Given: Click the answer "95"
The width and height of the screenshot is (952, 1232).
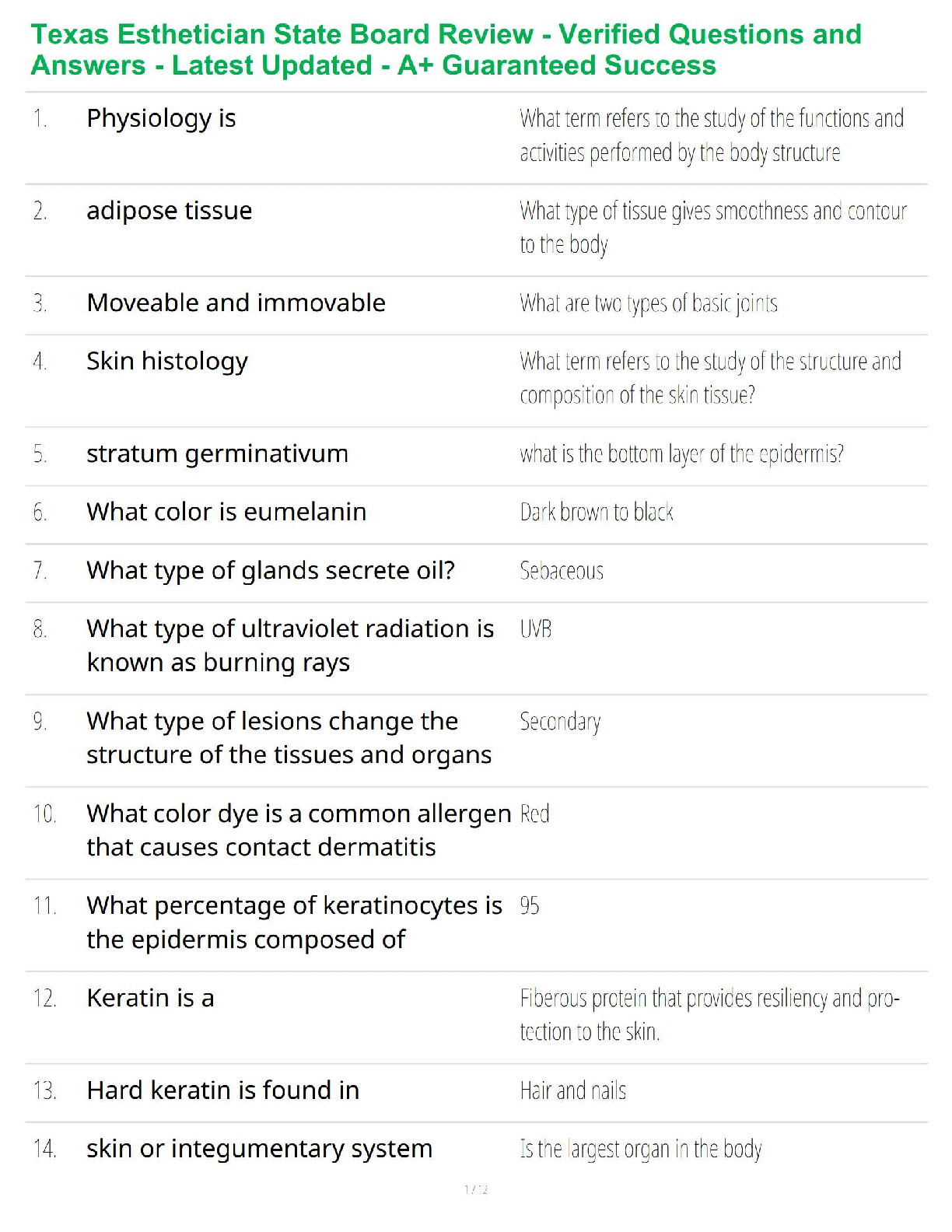Looking at the screenshot, I should pyautogui.click(x=530, y=906).
